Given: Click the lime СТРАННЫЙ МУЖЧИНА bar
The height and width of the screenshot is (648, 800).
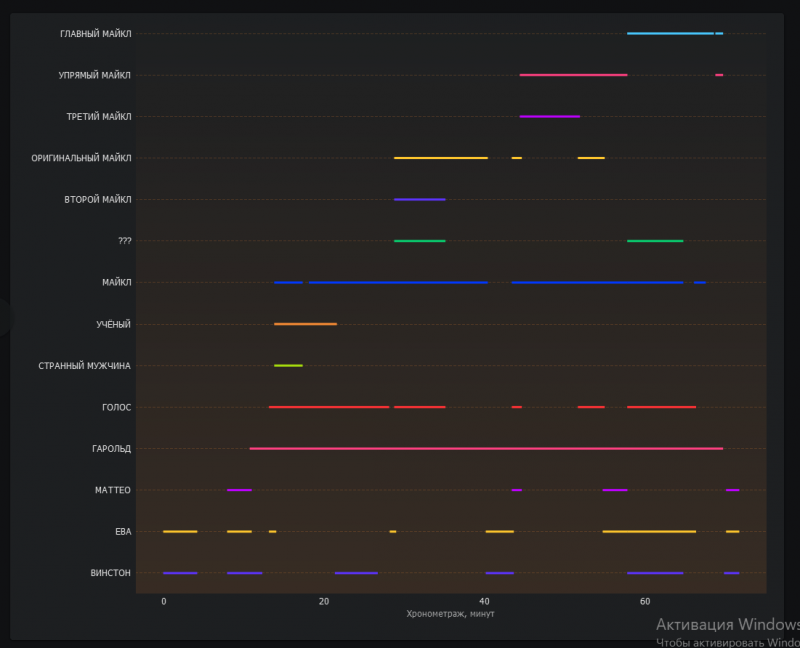Looking at the screenshot, I should [288, 365].
